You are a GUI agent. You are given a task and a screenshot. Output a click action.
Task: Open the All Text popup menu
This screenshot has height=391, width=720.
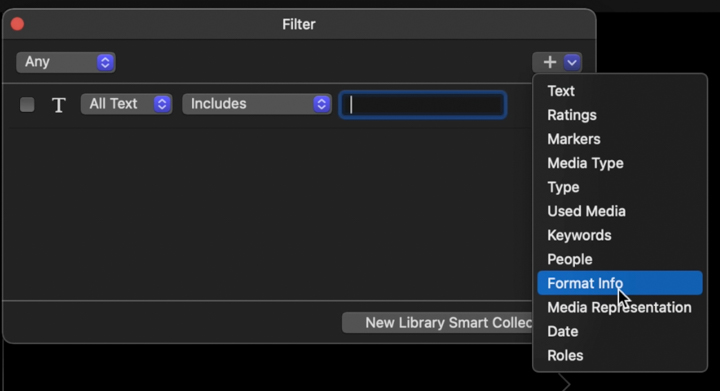tap(127, 104)
